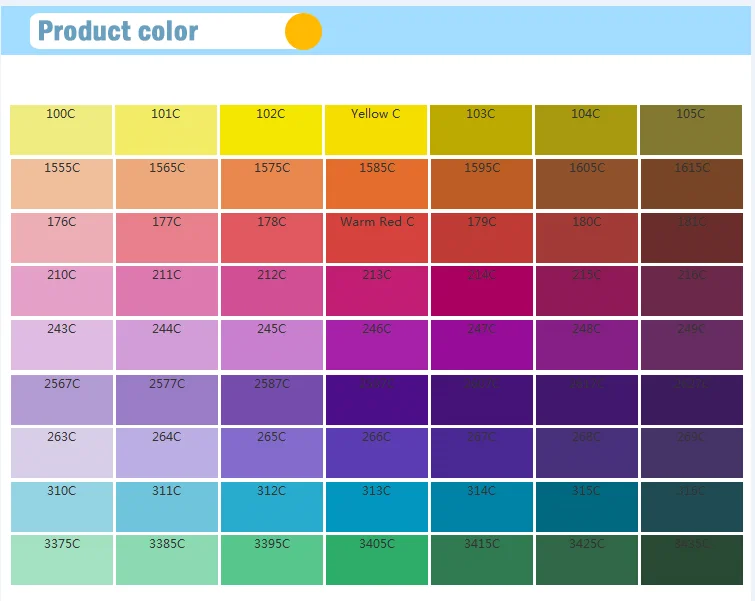Image resolution: width=755 pixels, height=601 pixels.
Task: Click the 1585C orange swatch
Action: (376, 184)
